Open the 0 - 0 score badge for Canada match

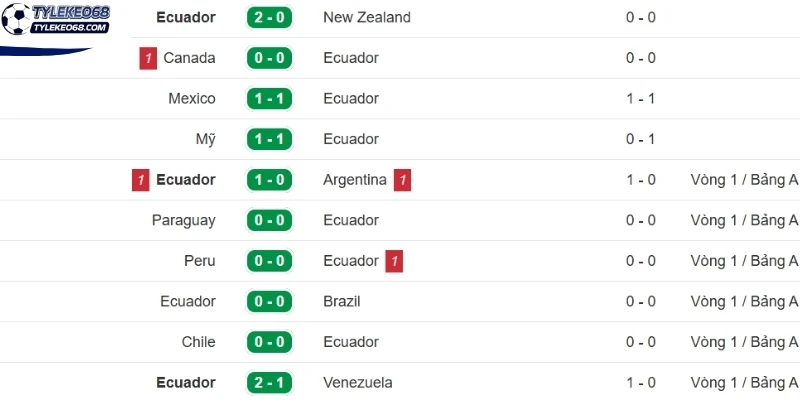pos(269,58)
